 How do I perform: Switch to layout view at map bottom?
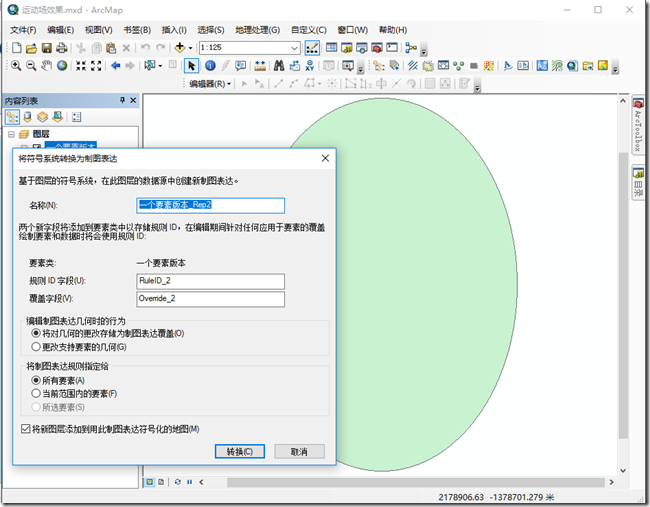[161, 482]
